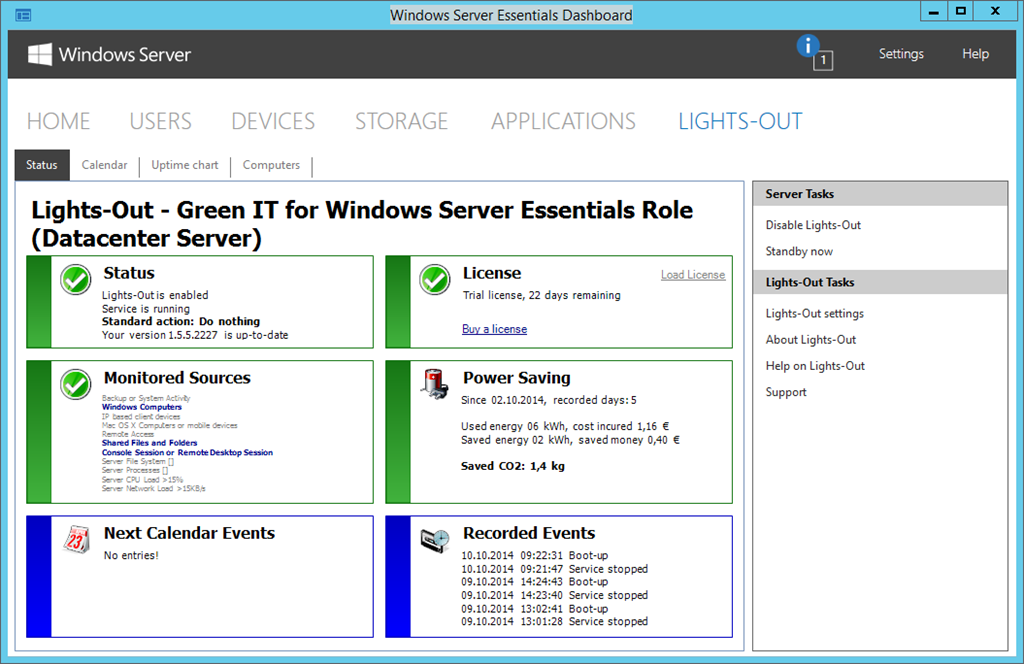Click the green checkmark icon beside License
Image resolution: width=1024 pixels, height=664 pixels.
pyautogui.click(x=435, y=279)
